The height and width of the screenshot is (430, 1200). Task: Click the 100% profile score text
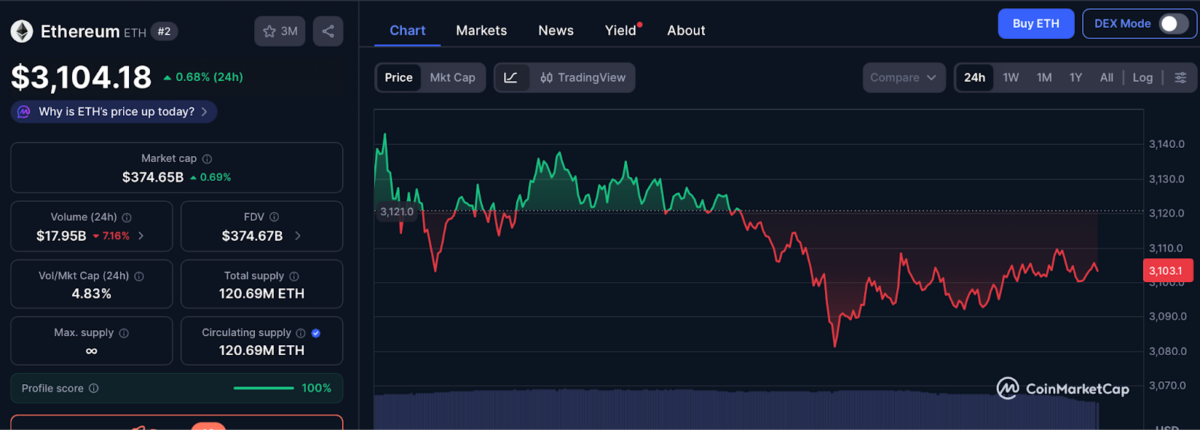[x=316, y=388]
